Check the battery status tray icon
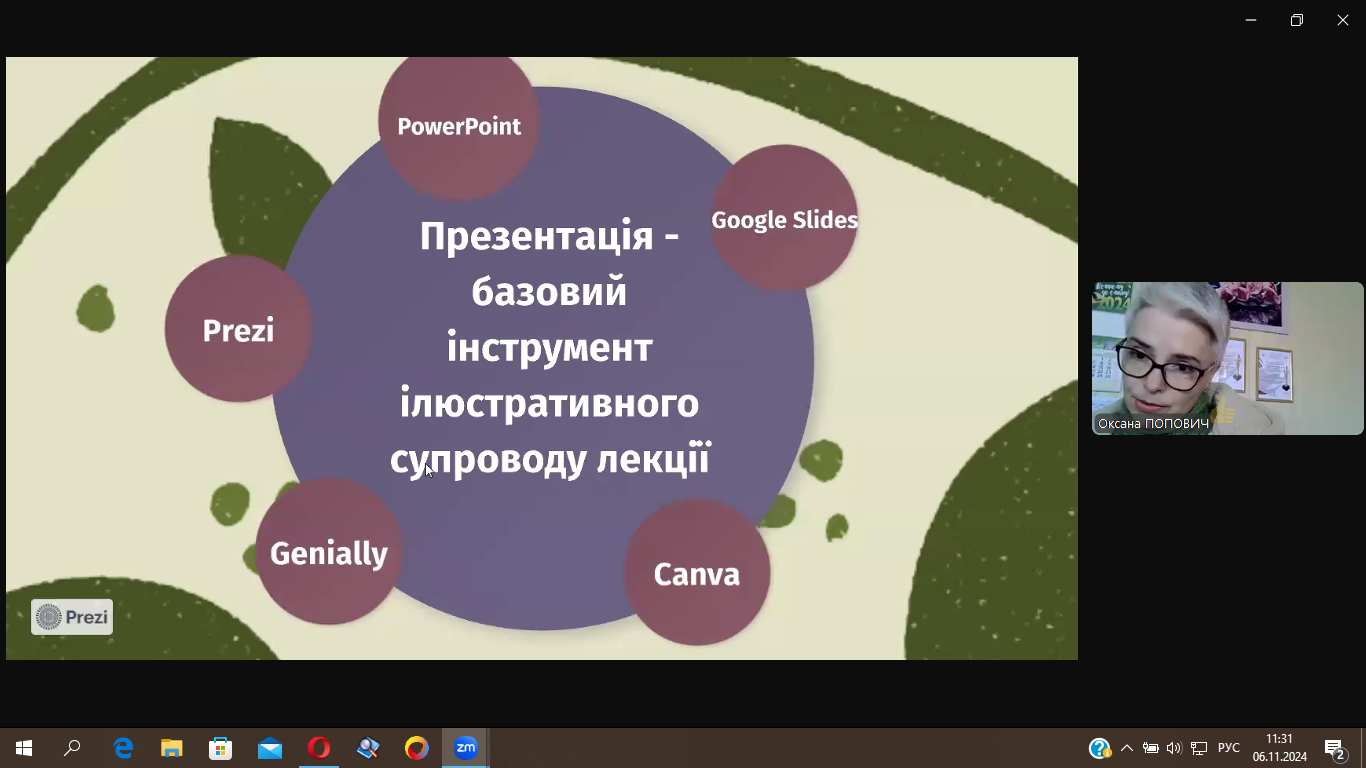 pyautogui.click(x=1151, y=748)
